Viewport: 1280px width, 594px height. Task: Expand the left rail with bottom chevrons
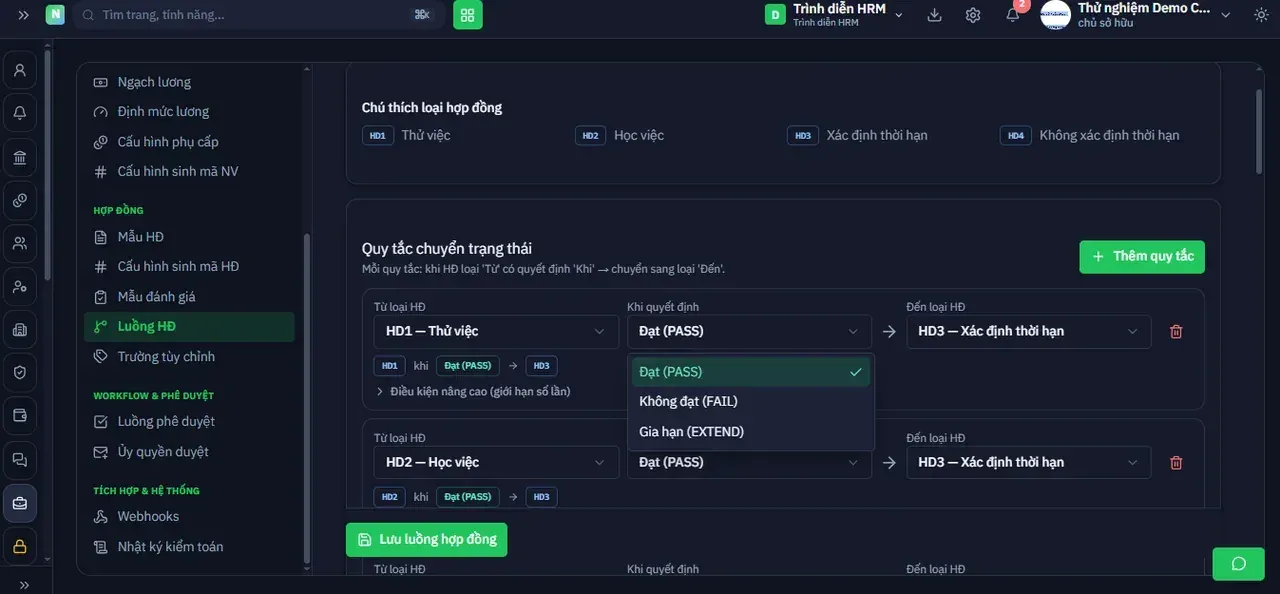pyautogui.click(x=23, y=584)
